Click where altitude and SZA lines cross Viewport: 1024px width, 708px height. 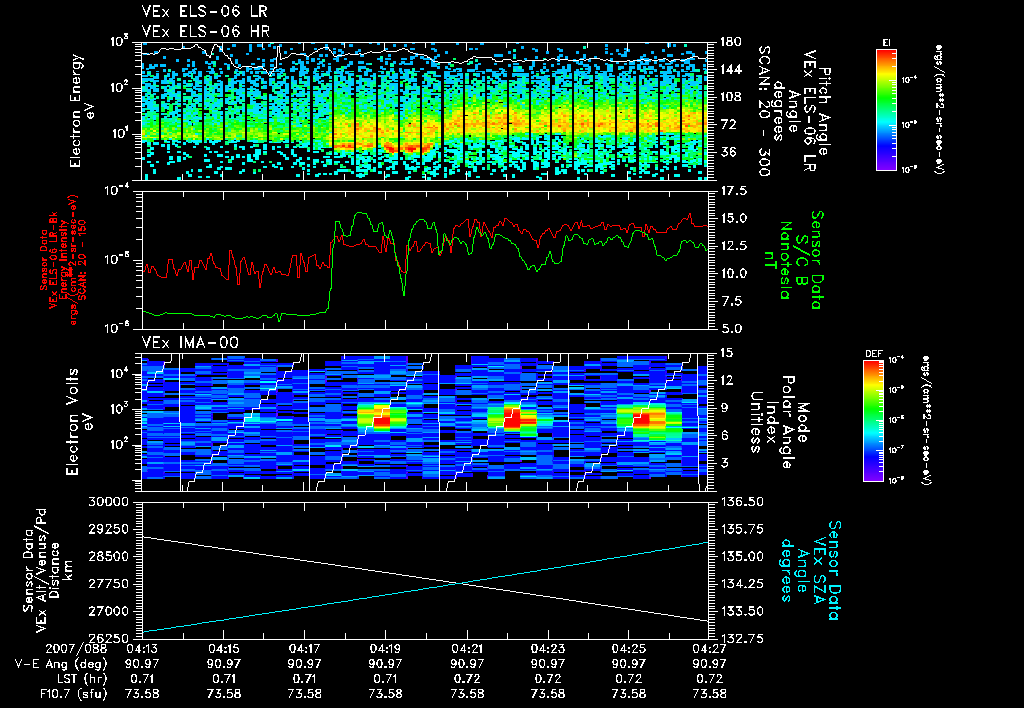point(461,583)
